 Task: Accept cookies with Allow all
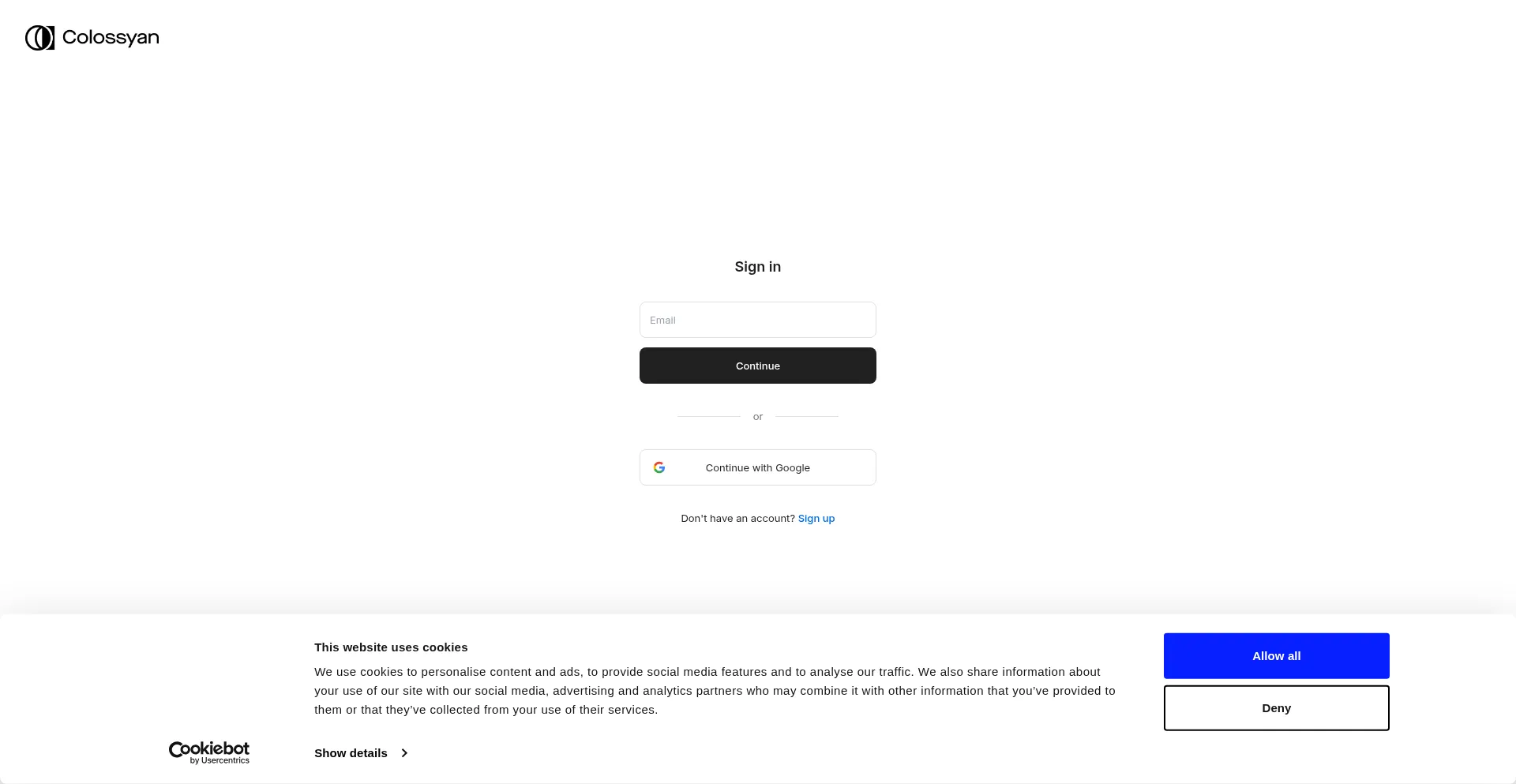[1277, 656]
